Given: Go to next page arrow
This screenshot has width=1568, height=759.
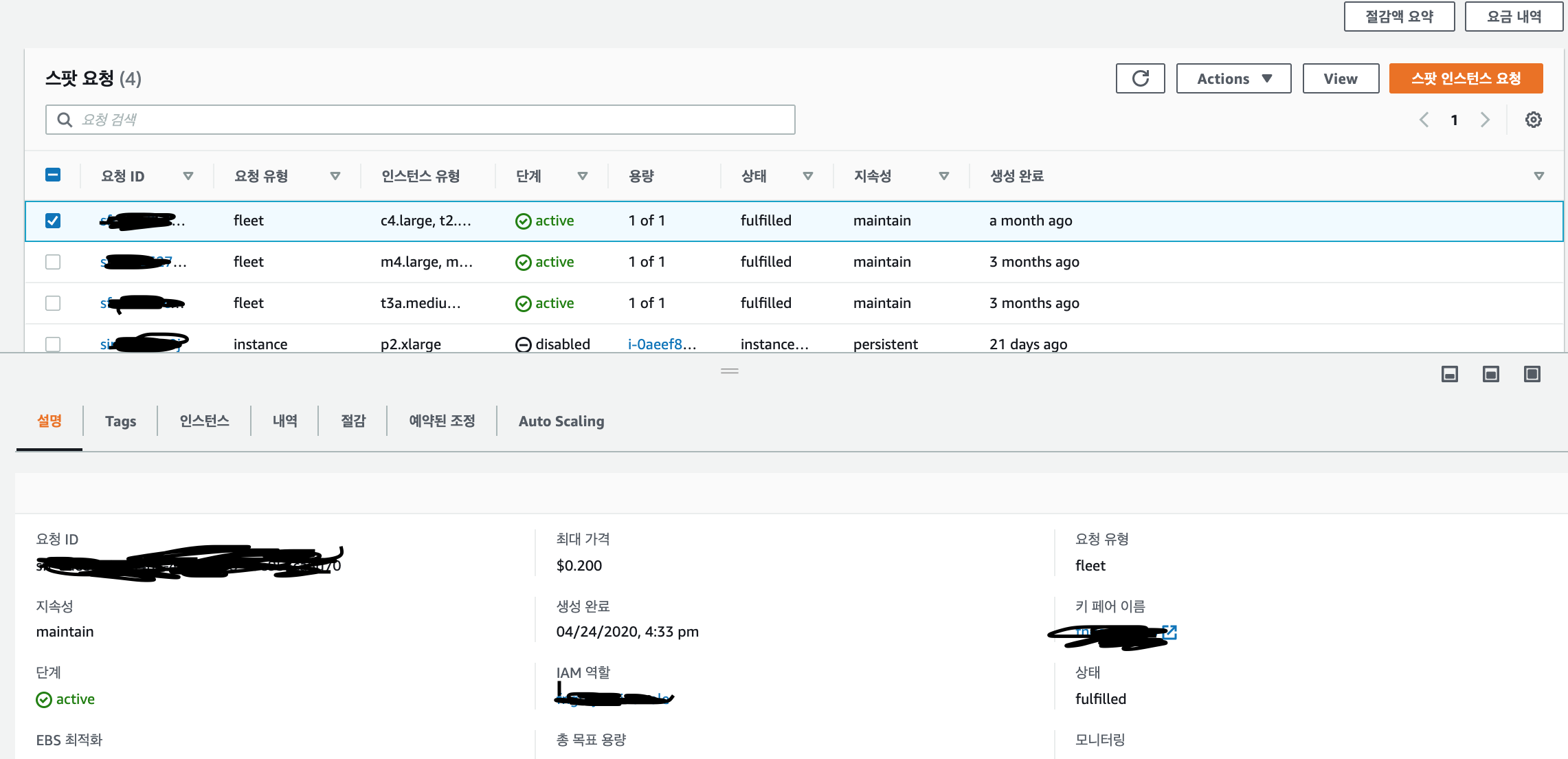Looking at the screenshot, I should point(1485,120).
